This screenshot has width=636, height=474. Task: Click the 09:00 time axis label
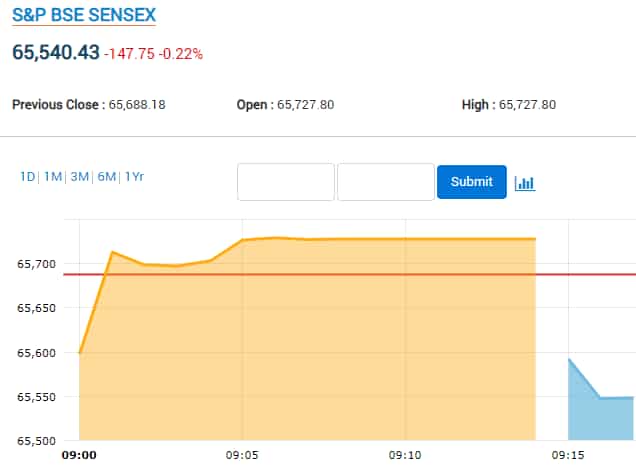point(79,454)
